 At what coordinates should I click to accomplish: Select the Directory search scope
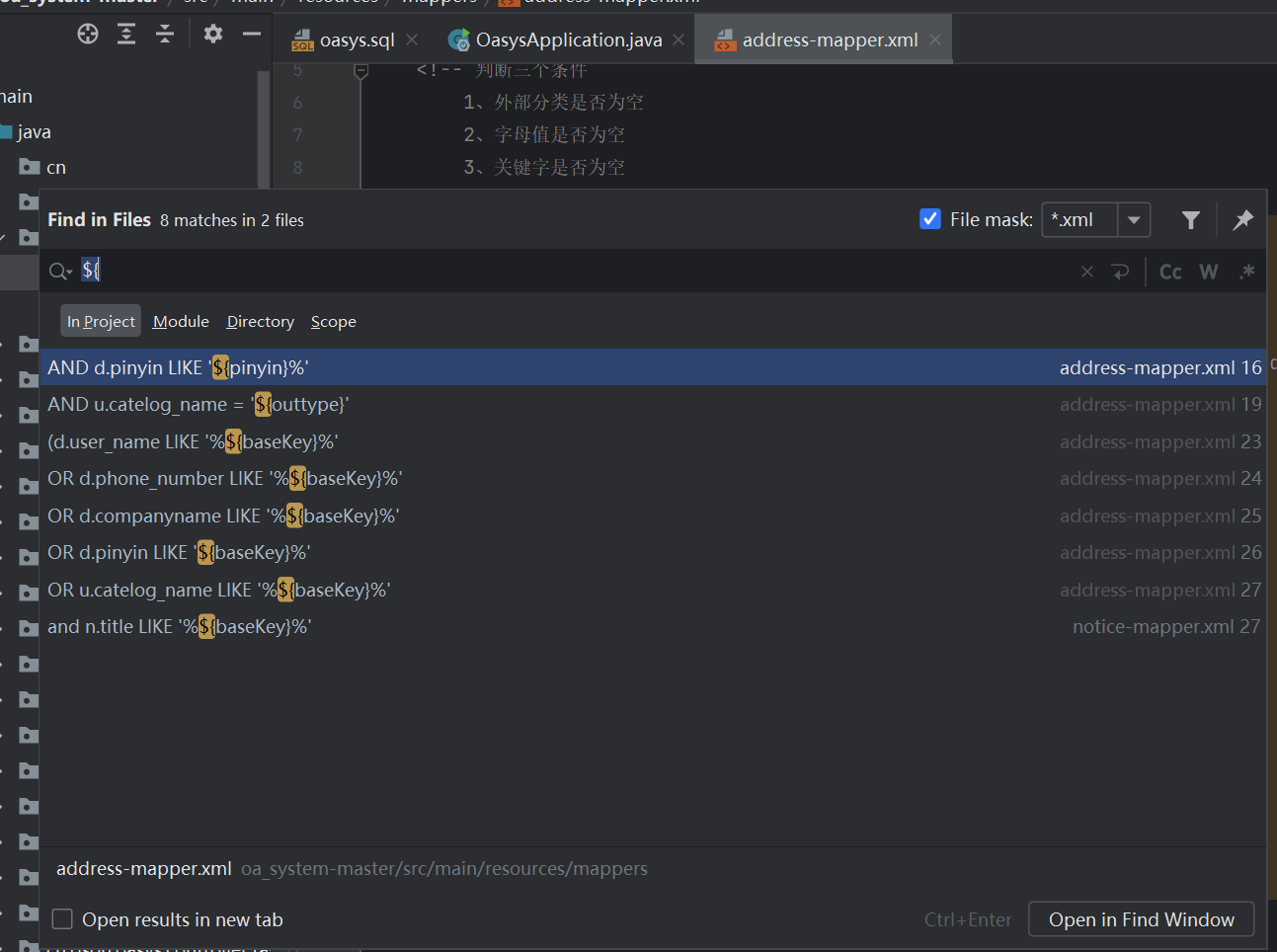pos(261,321)
